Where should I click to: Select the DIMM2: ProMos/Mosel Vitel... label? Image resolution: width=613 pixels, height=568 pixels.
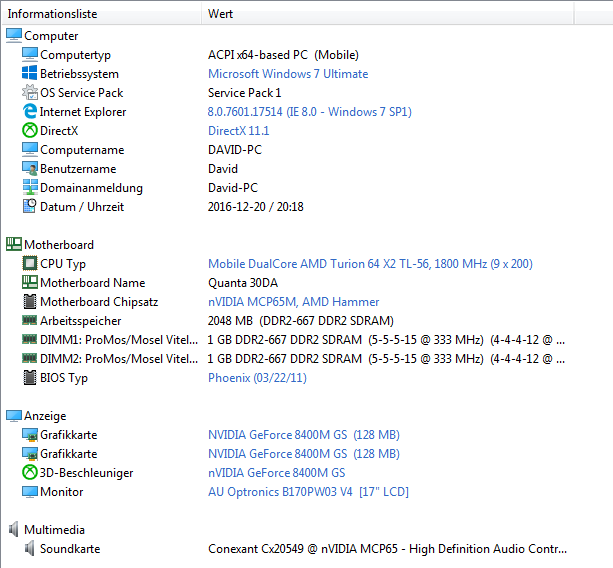pos(119,358)
